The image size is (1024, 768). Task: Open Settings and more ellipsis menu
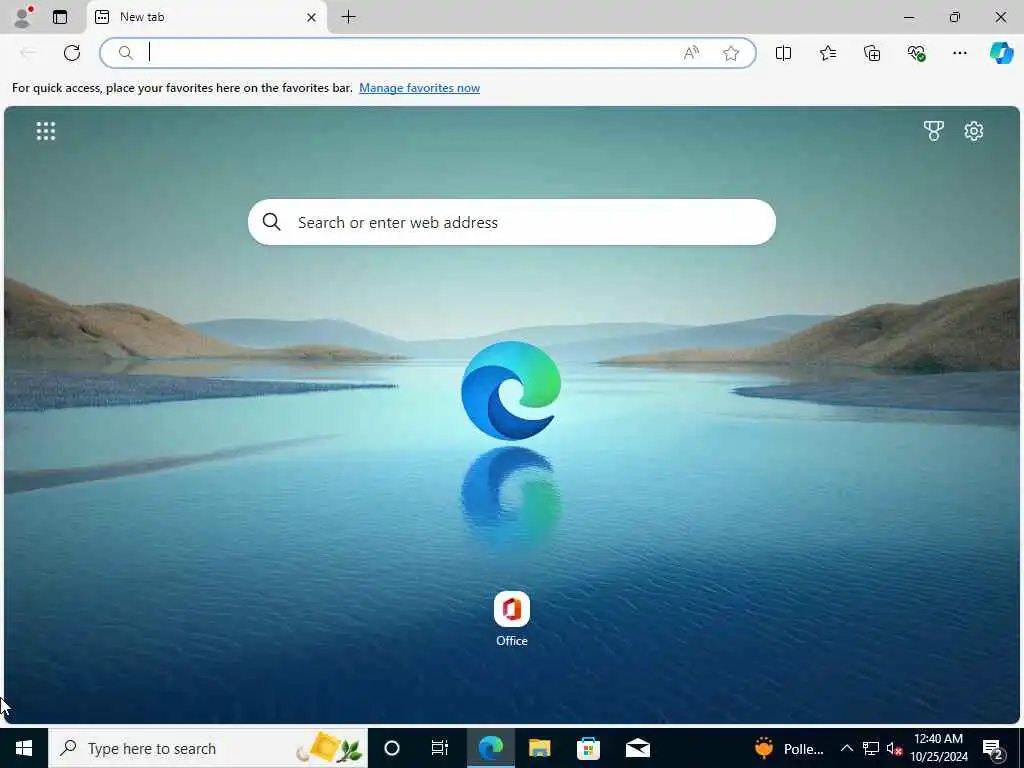pos(959,53)
